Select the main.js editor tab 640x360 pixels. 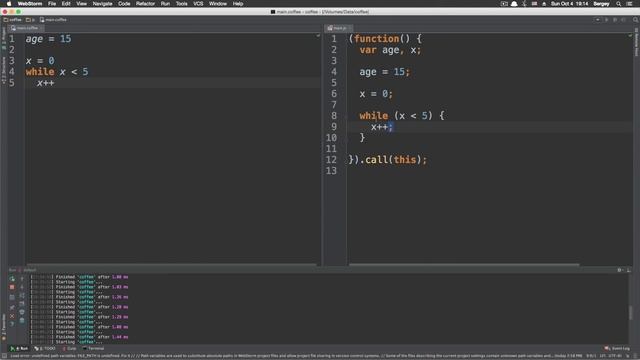click(x=339, y=28)
